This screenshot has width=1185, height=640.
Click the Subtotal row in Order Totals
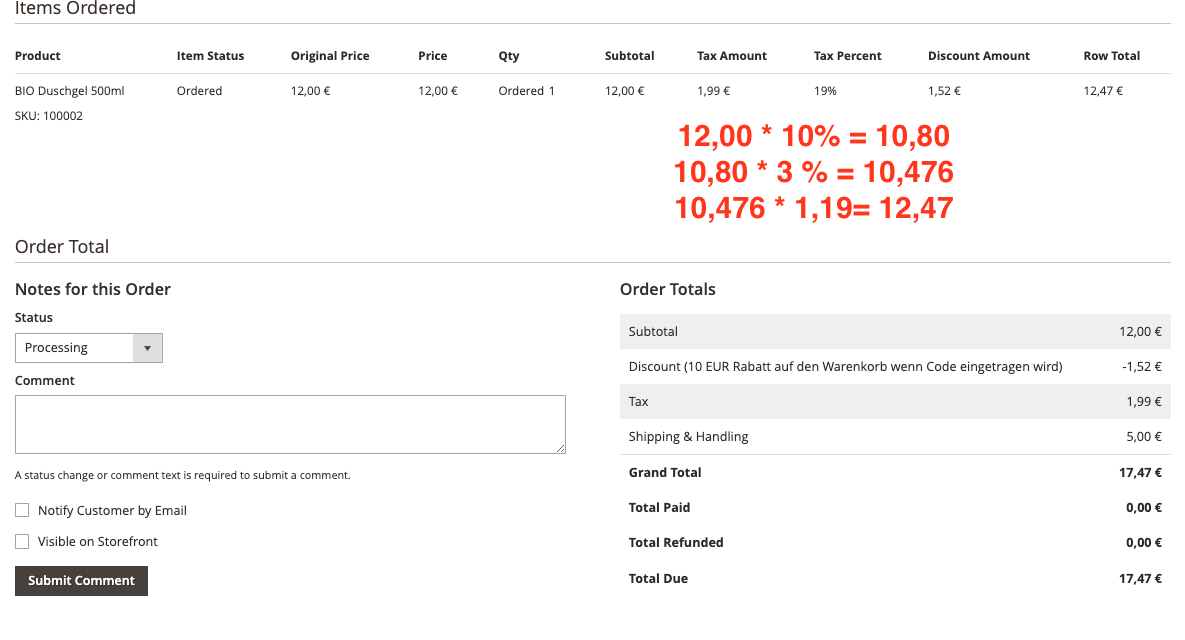tap(654, 331)
